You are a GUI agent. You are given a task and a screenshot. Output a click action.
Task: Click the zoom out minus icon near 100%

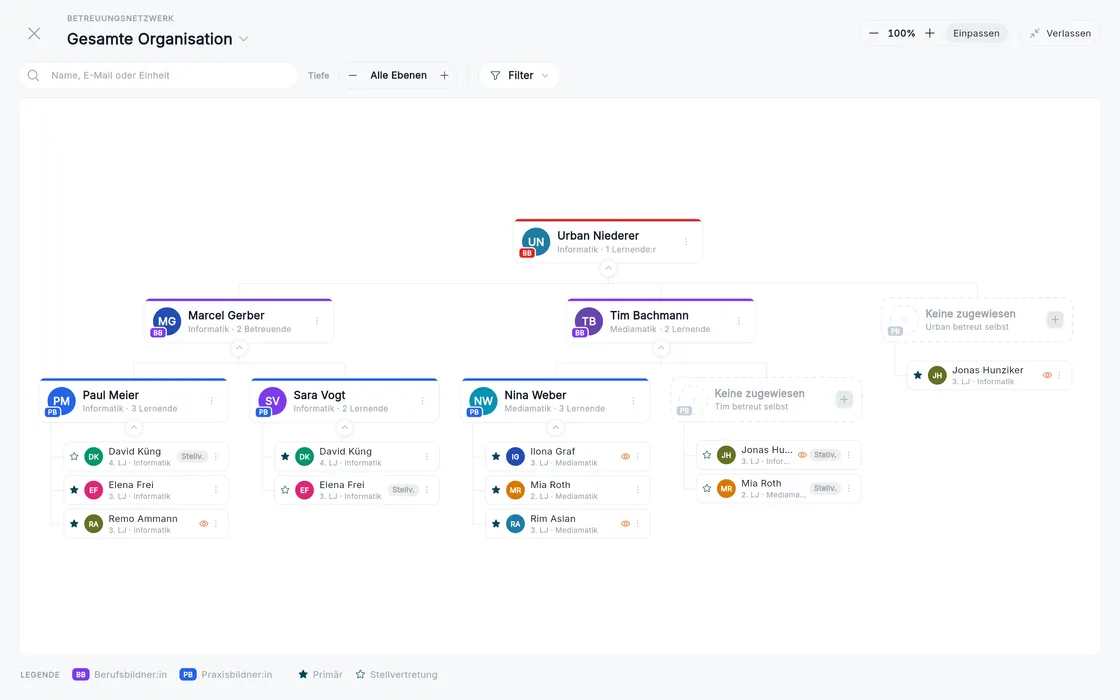point(873,34)
